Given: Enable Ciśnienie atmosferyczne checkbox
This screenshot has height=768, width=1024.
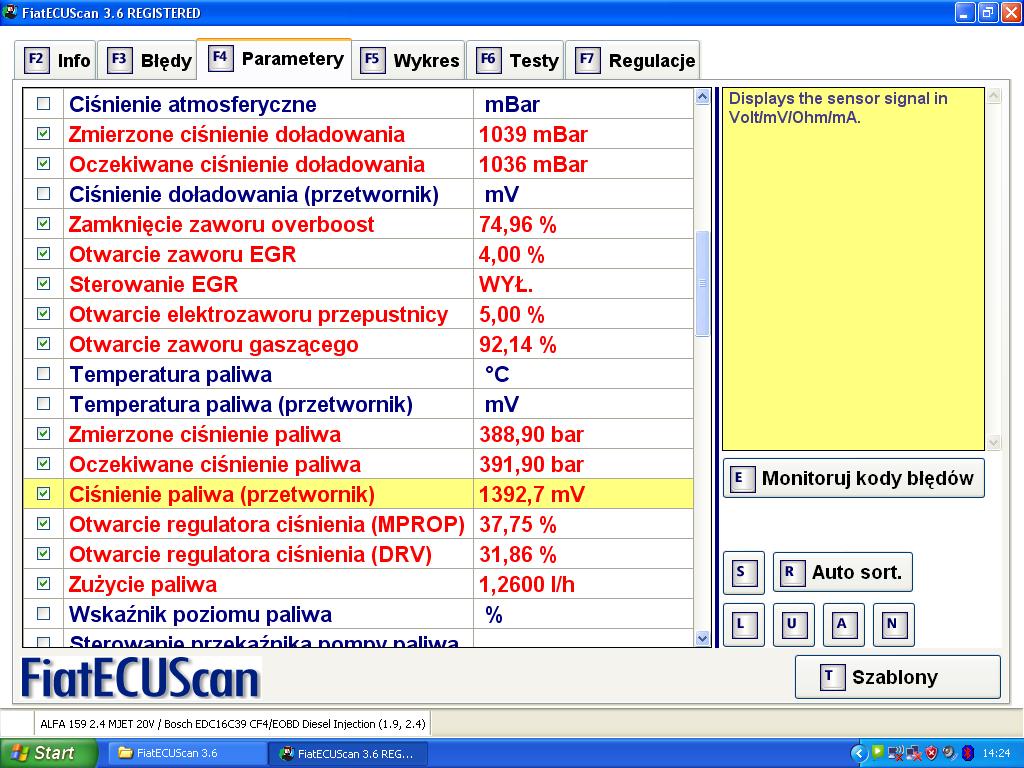Looking at the screenshot, I should [43, 104].
